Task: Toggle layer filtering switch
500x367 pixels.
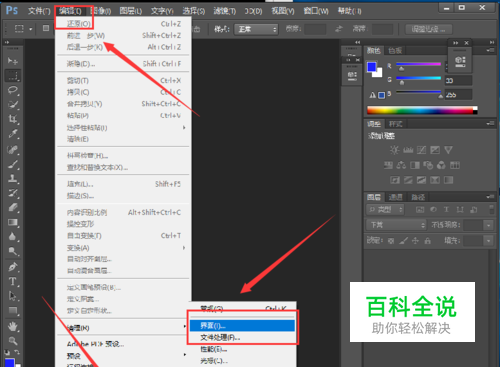Action: click(491, 209)
